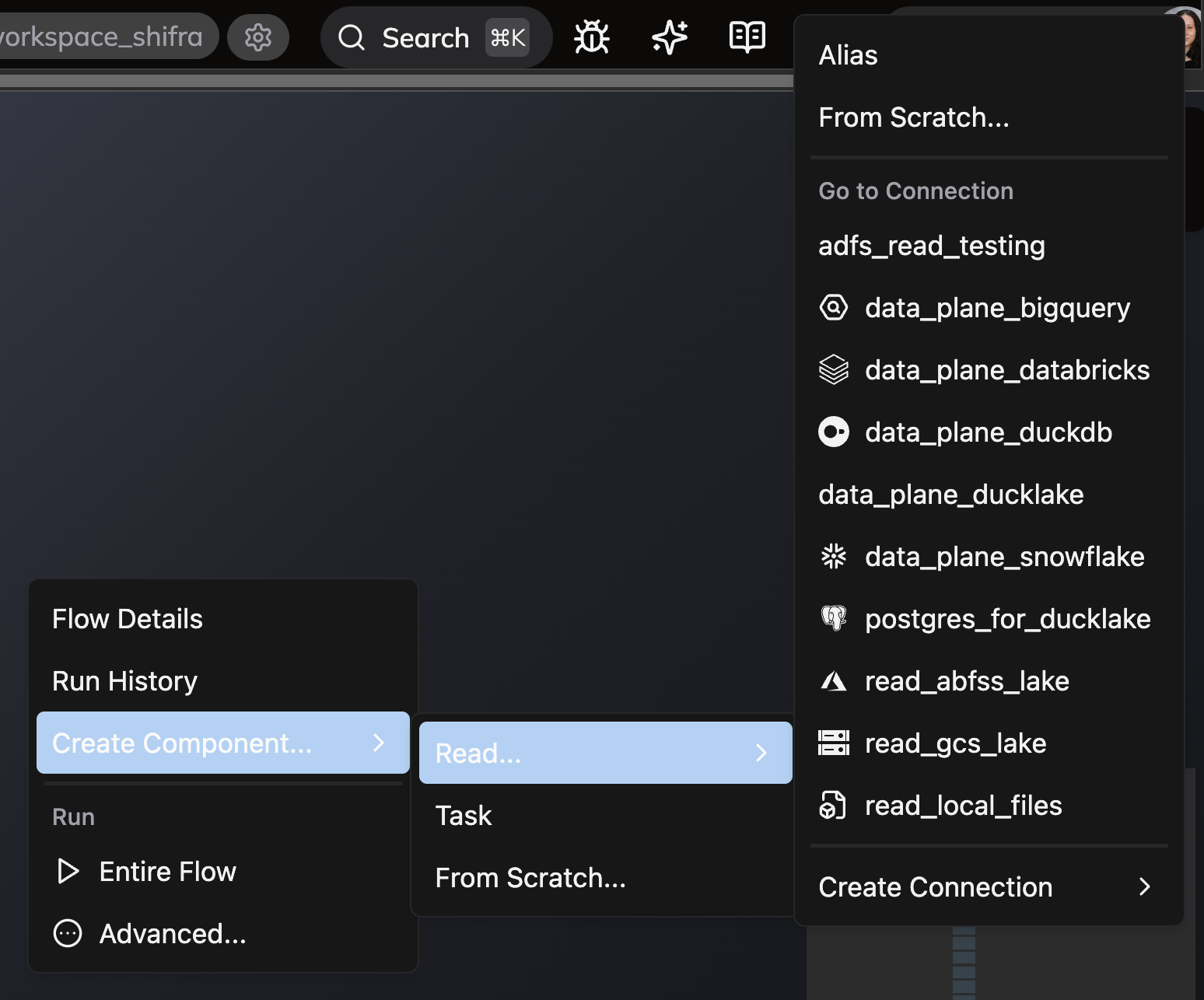
Task: Open workspace settings gear icon
Action: click(257, 37)
